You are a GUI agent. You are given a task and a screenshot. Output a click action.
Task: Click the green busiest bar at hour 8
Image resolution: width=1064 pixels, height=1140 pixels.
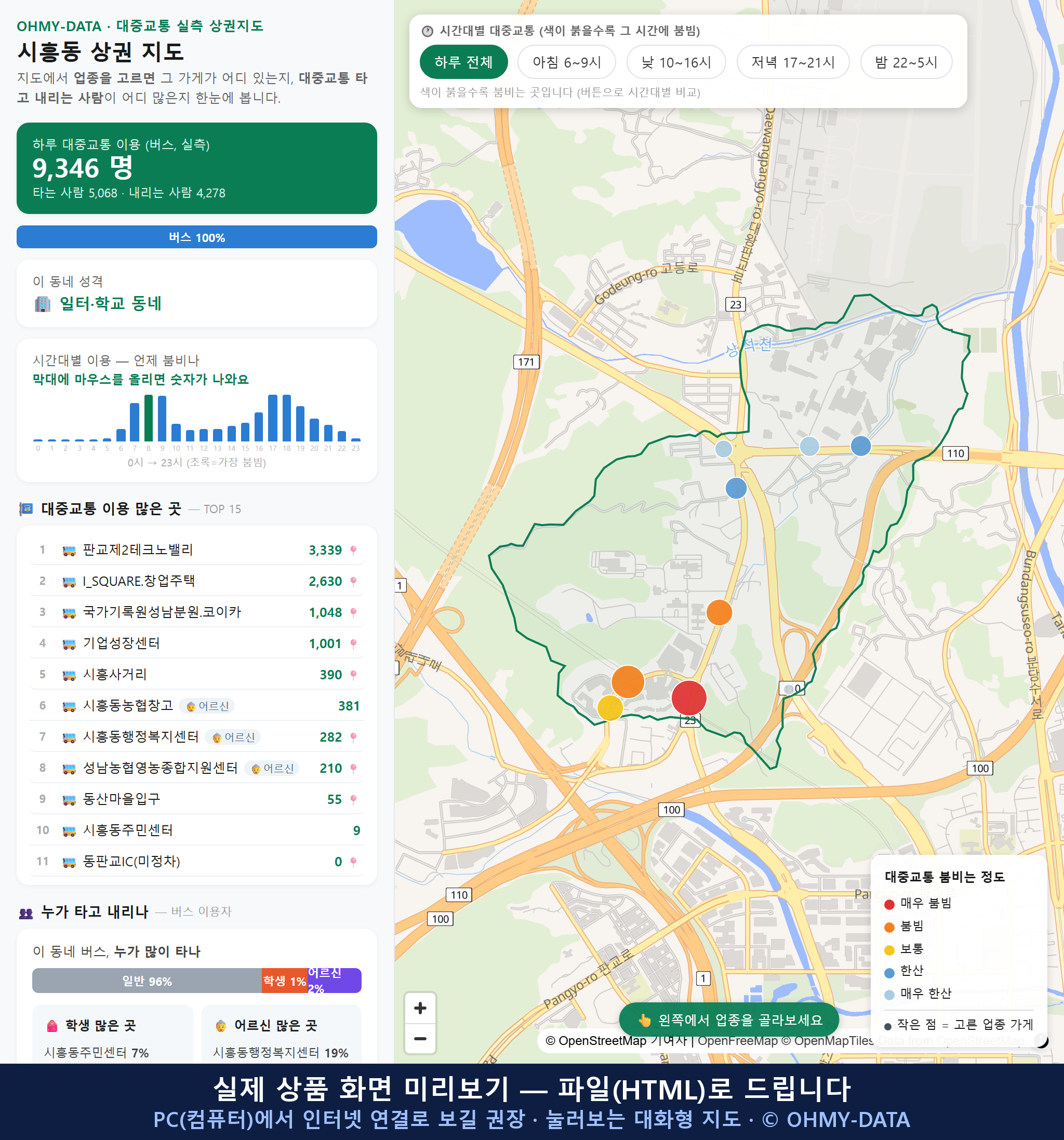149,418
